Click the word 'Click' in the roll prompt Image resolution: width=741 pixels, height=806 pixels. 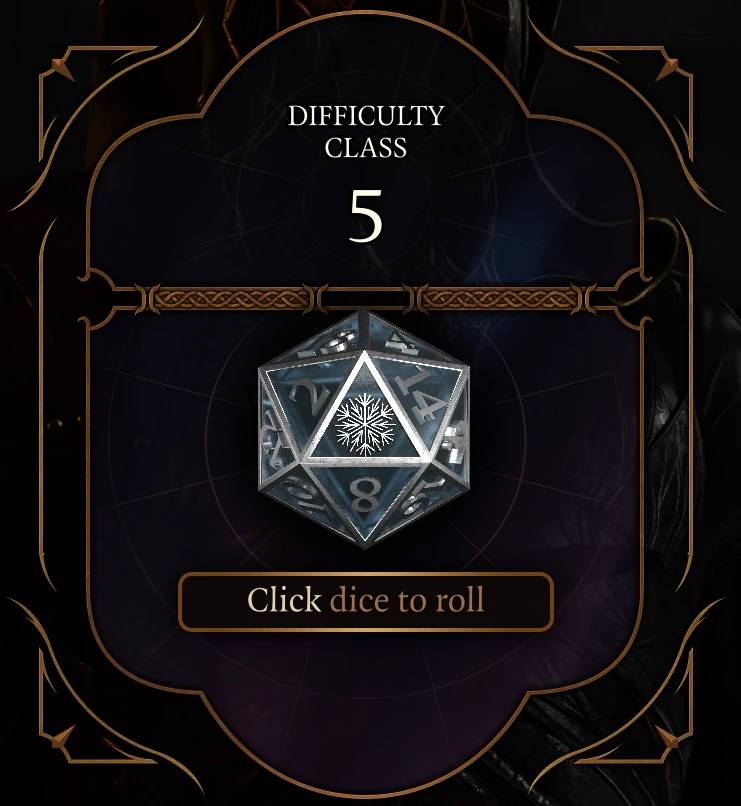click(284, 600)
